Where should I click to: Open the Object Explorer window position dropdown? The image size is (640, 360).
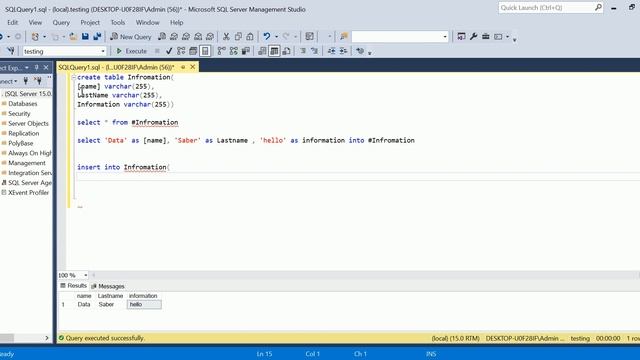(x=27, y=67)
